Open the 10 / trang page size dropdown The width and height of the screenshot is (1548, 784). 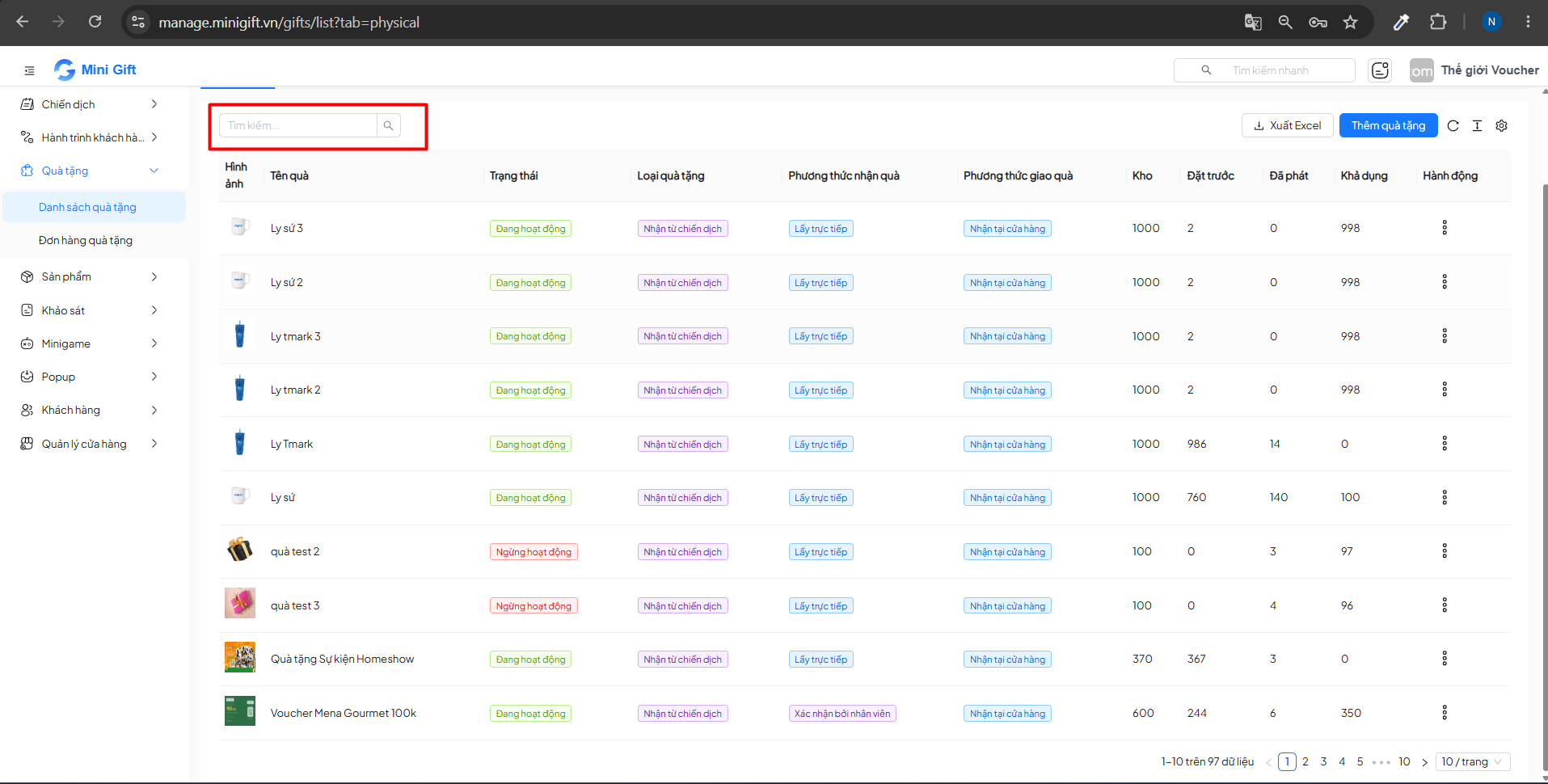click(x=1472, y=761)
